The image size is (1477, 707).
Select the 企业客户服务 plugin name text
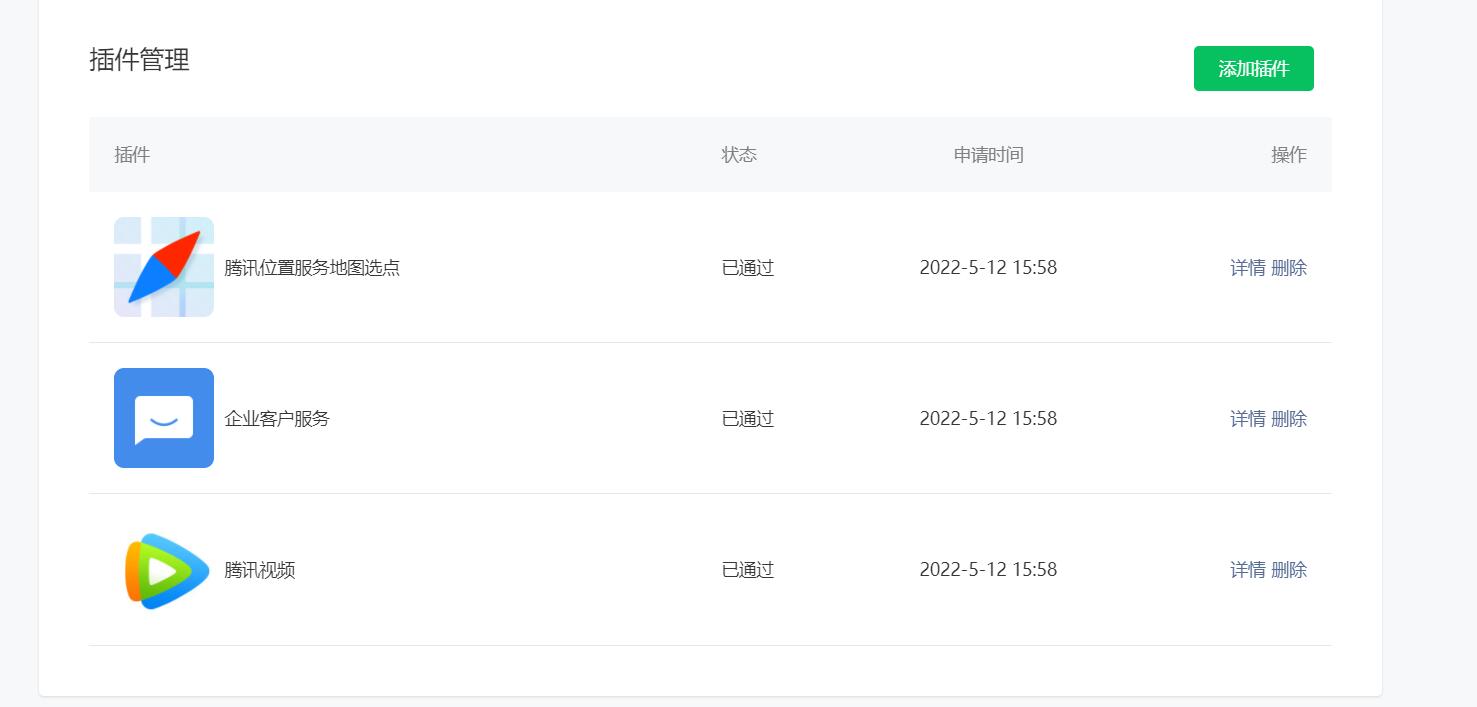277,419
